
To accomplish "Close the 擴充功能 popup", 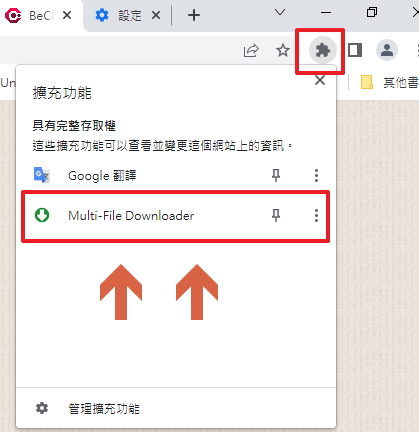I will [320, 80].
